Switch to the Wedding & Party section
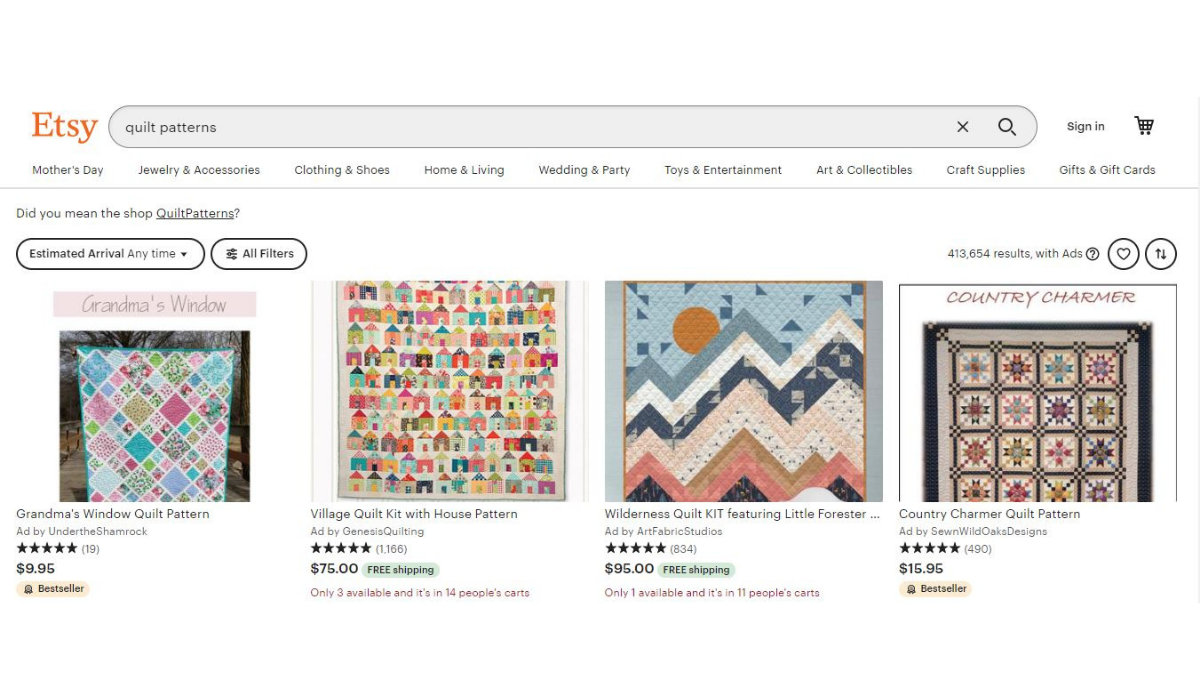 point(584,170)
